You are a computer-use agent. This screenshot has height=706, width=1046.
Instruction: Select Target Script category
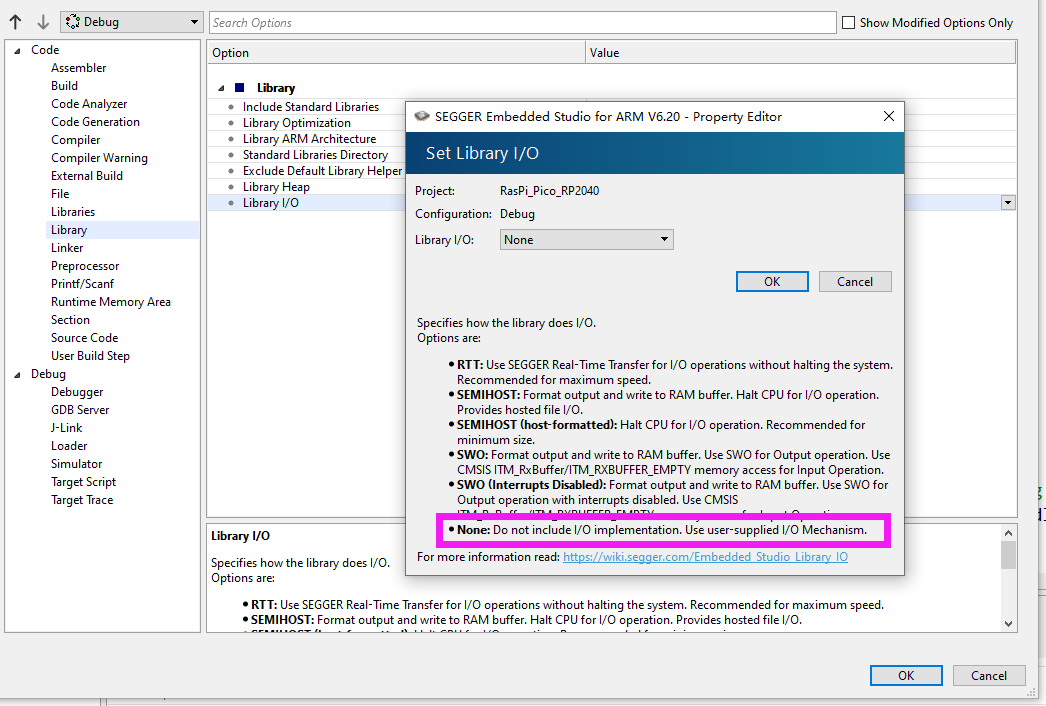(x=83, y=482)
